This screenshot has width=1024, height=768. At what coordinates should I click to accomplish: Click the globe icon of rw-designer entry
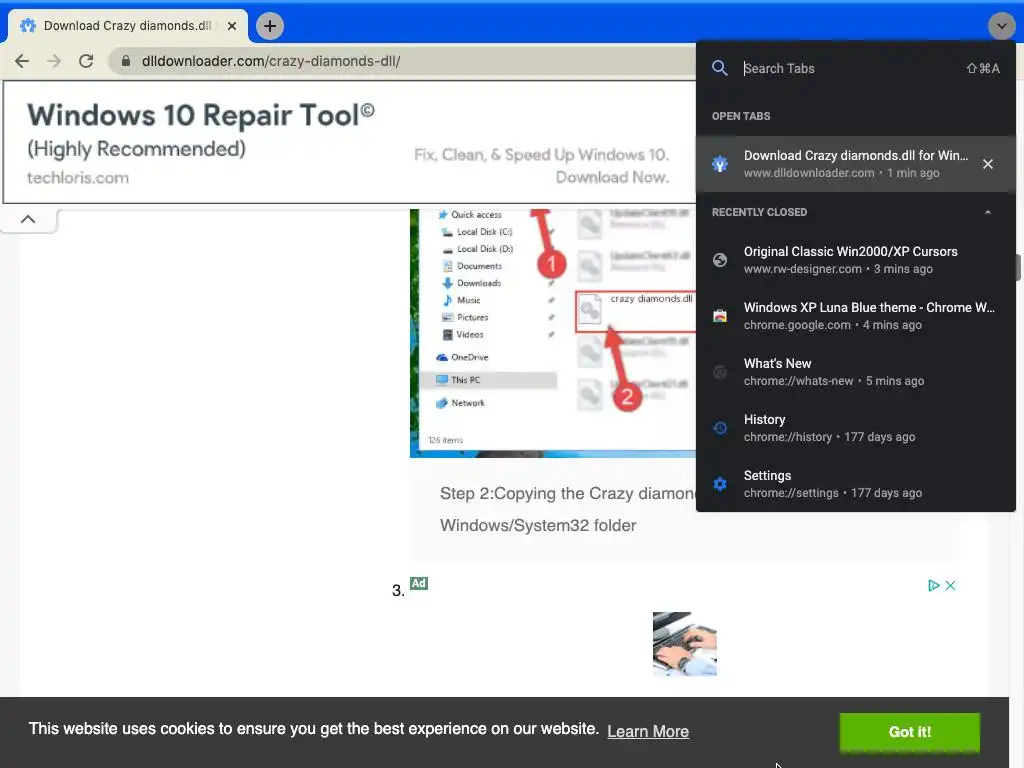[x=720, y=260]
